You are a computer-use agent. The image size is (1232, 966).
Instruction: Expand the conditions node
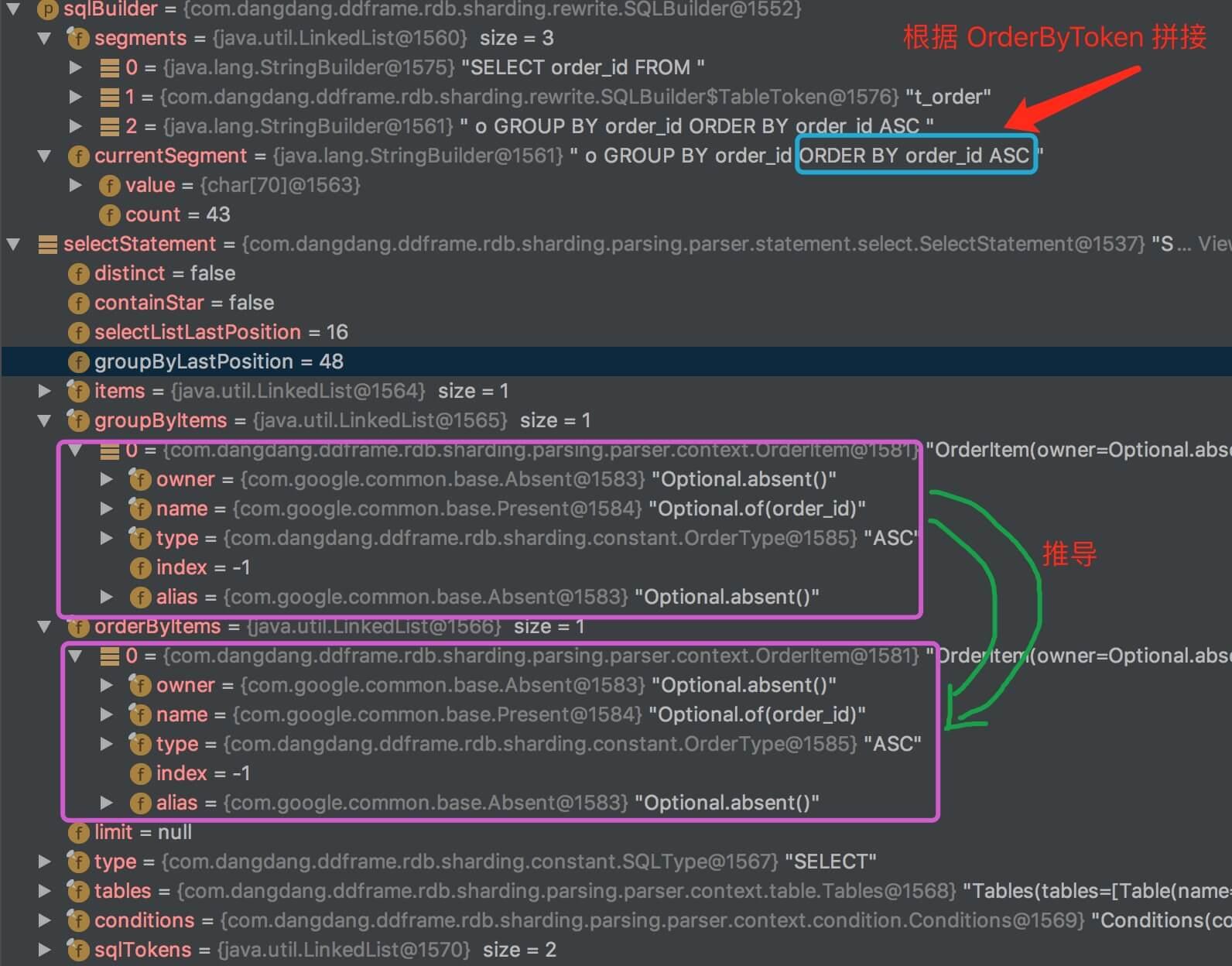(x=44, y=920)
